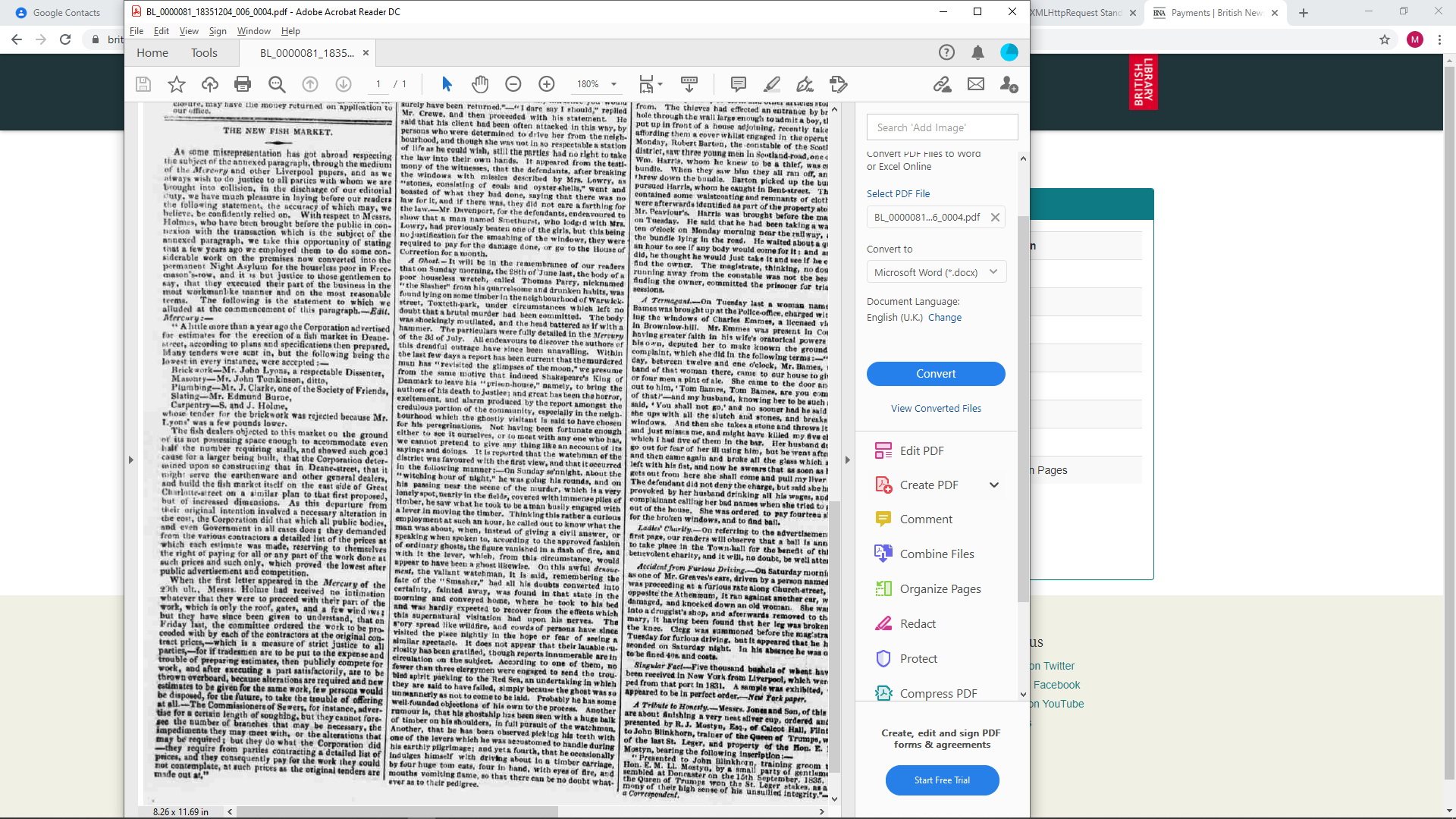The image size is (1456, 819).
Task: Open the Combine Files tool
Action: click(937, 554)
